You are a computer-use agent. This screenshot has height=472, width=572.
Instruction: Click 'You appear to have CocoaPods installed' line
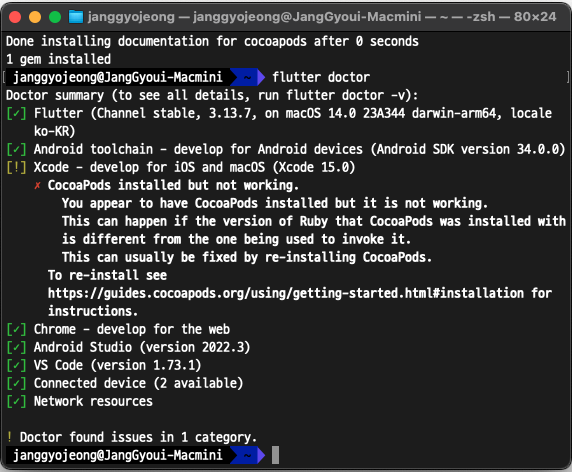275,203
